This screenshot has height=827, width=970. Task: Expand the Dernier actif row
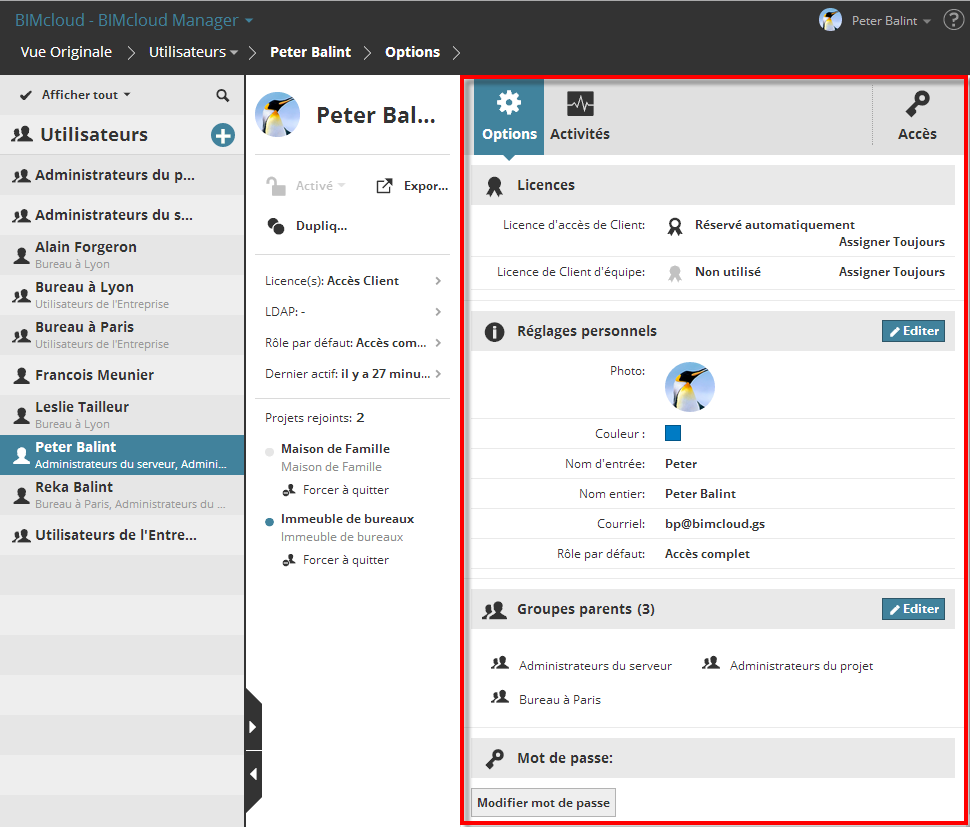click(x=353, y=374)
